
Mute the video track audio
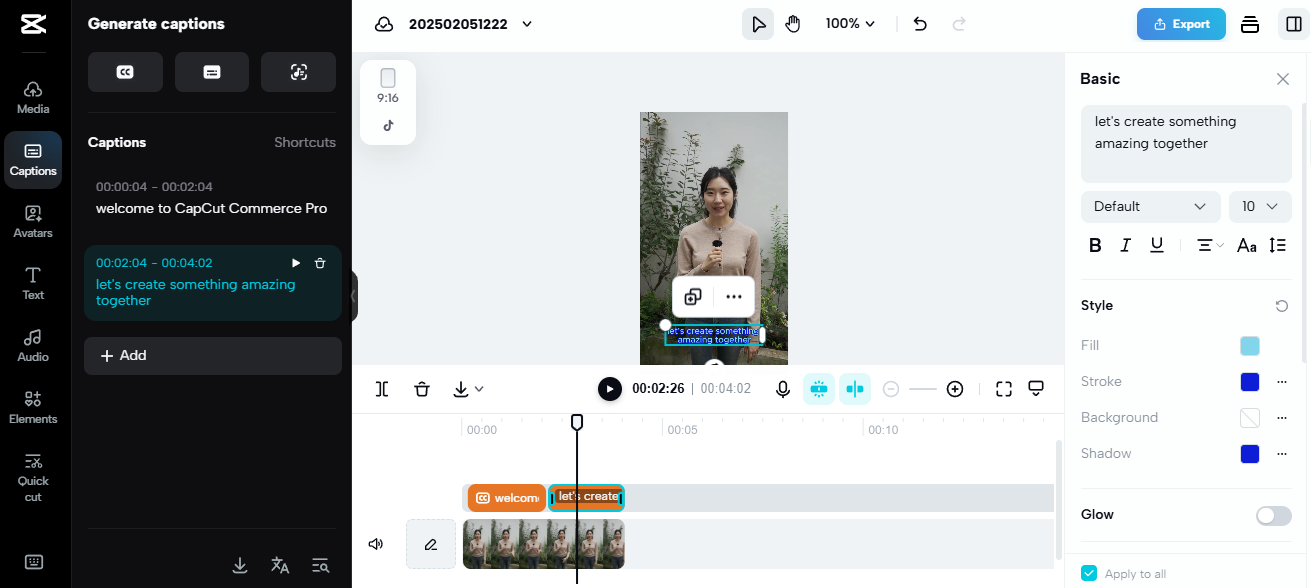[376, 544]
